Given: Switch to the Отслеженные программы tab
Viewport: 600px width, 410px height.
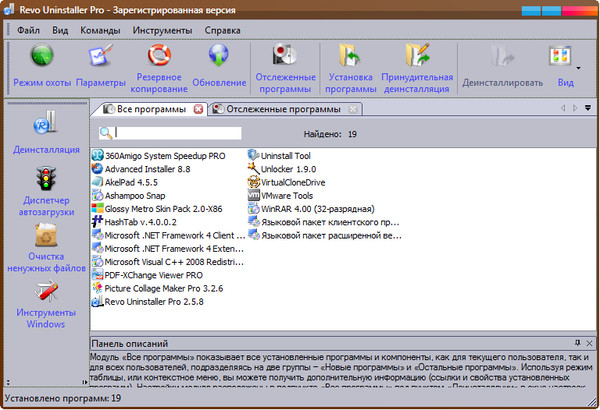Looking at the screenshot, I should (x=284, y=108).
